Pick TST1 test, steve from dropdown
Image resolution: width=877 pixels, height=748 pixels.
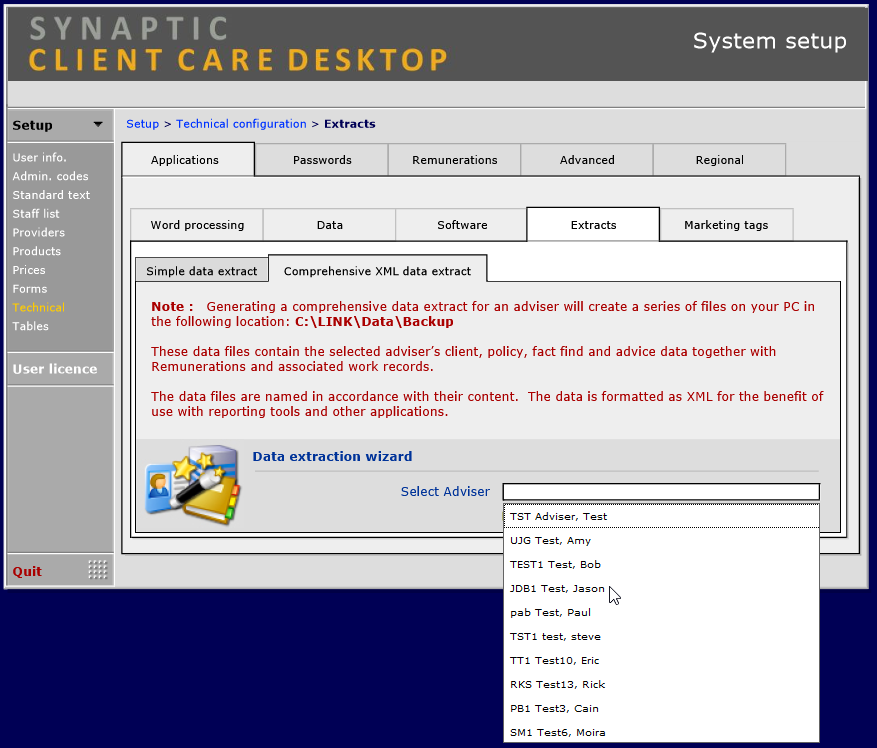pos(661,637)
